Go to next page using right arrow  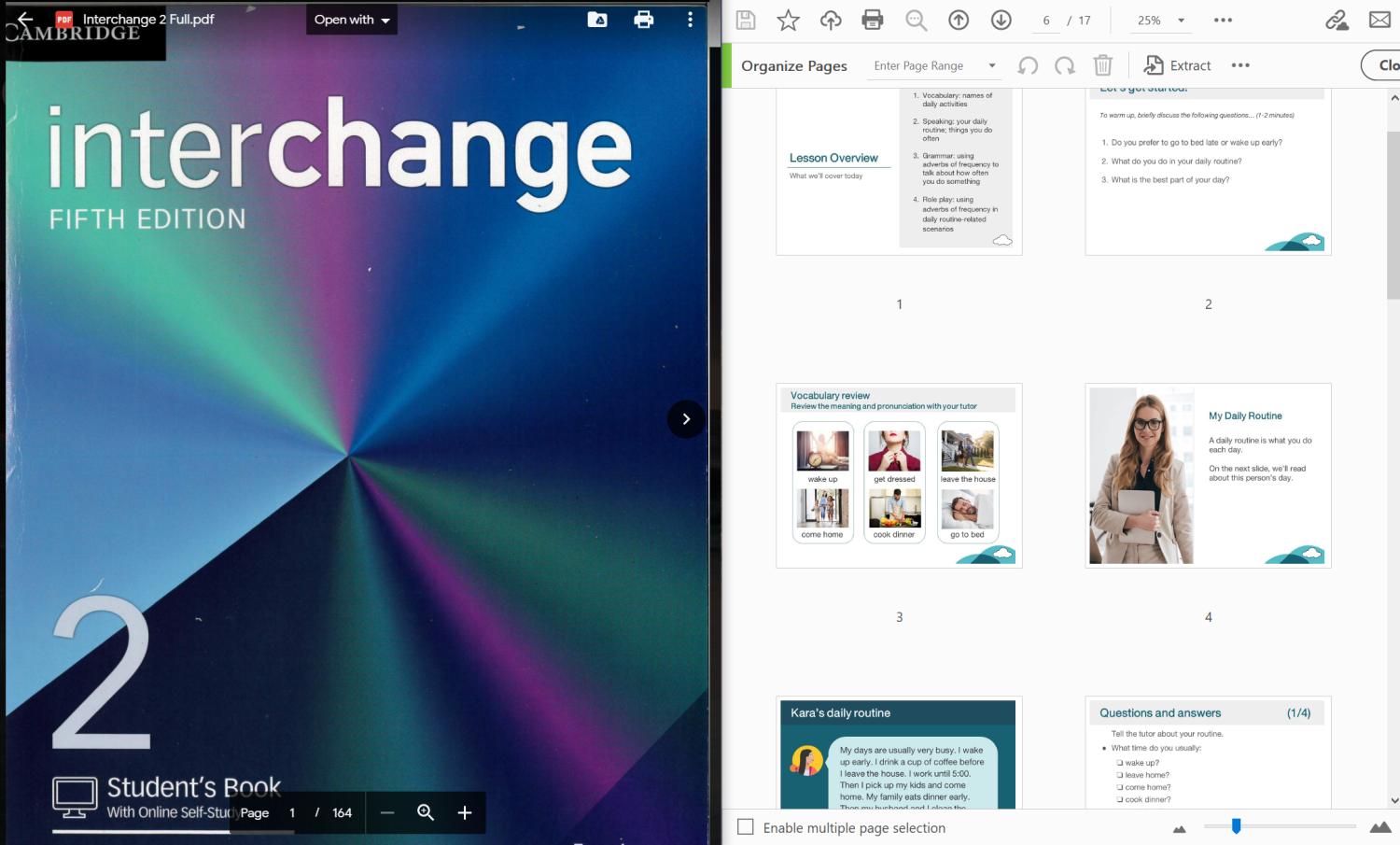pos(686,419)
